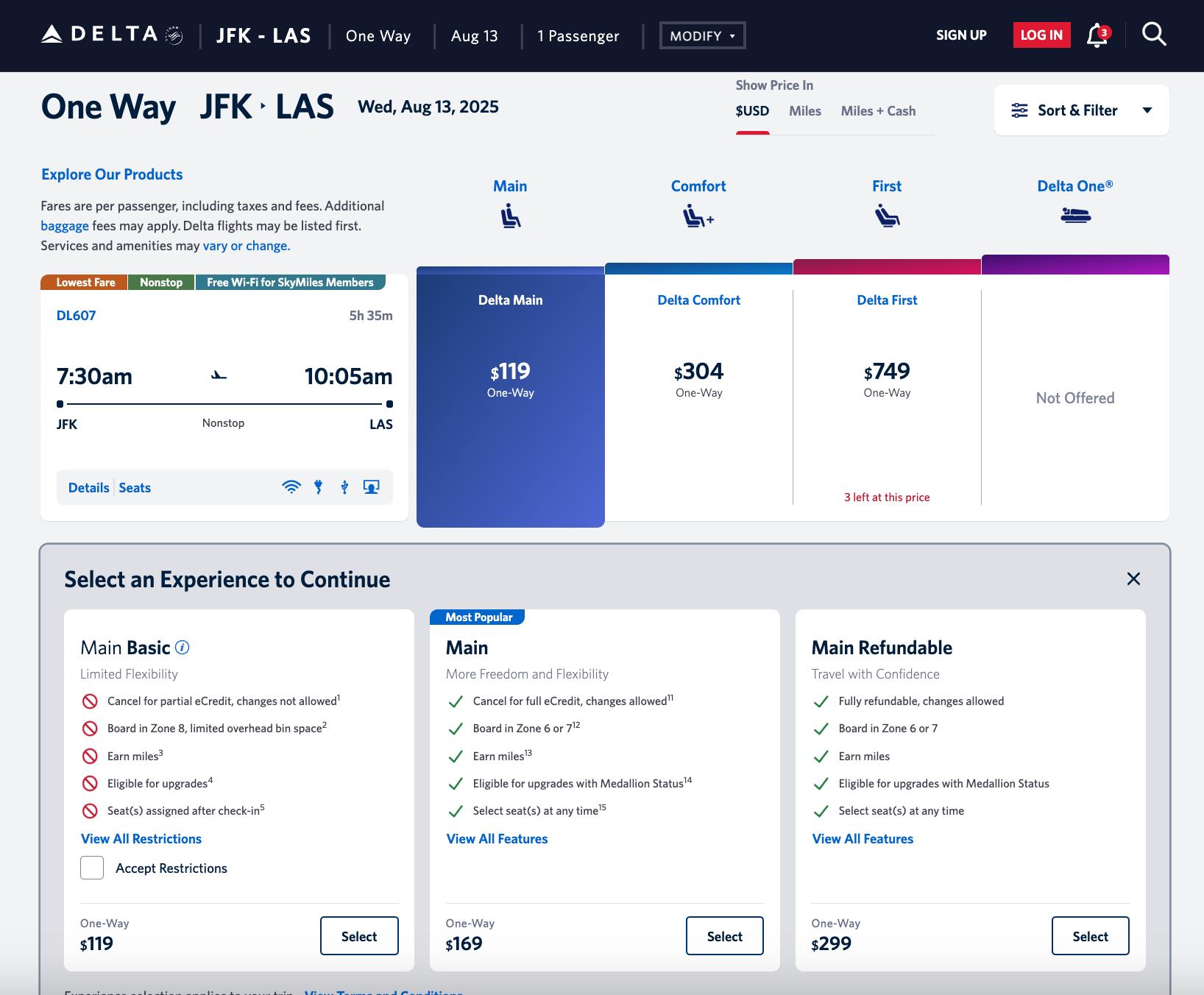
Task: Open the Seats link for DL607
Action: [x=135, y=487]
